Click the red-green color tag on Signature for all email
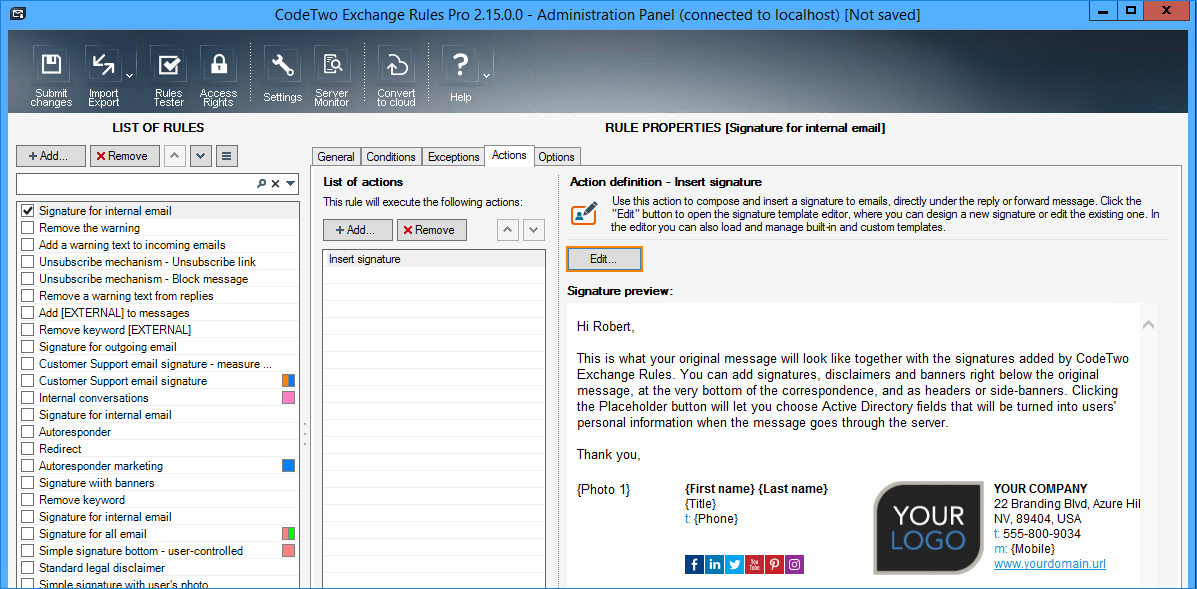 point(289,533)
